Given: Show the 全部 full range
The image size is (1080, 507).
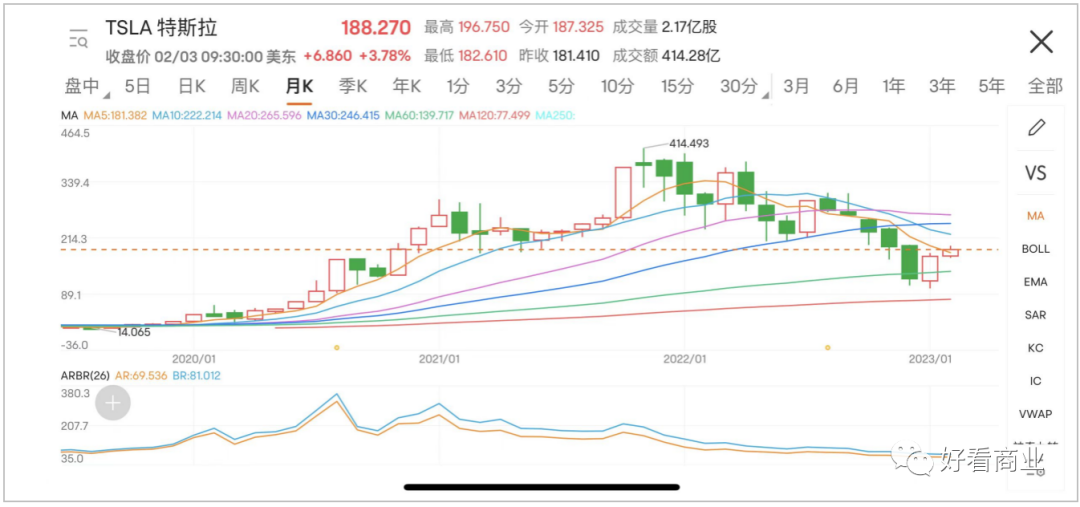Looking at the screenshot, I should click(x=1044, y=87).
